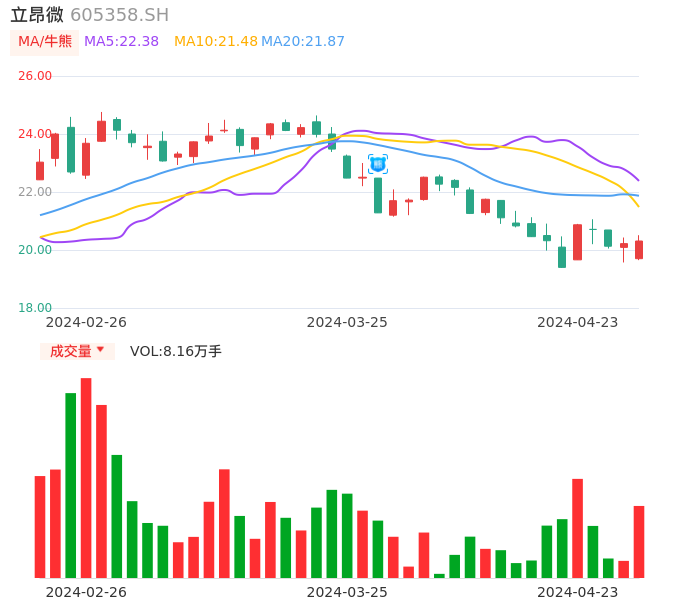Click the ticker code 605358.SH
686x606 pixels.
point(119,15)
